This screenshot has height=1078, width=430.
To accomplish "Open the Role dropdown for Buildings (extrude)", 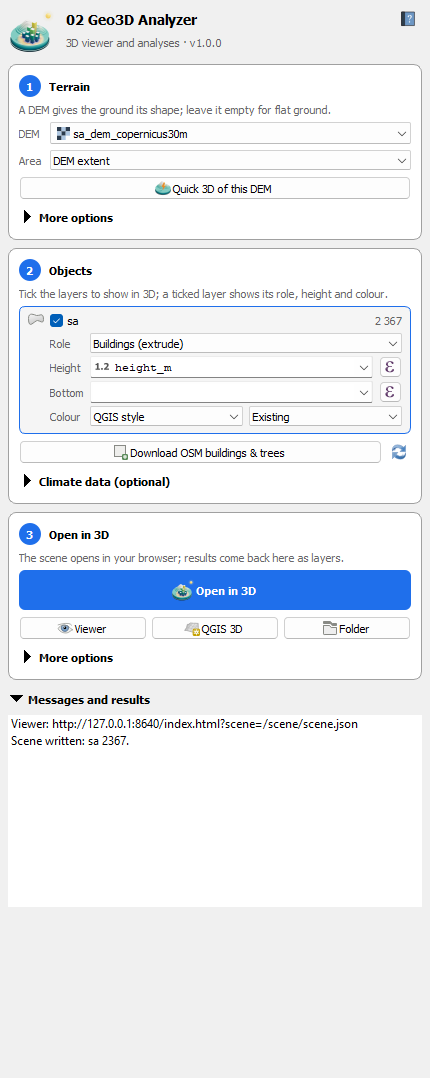I will (x=246, y=343).
